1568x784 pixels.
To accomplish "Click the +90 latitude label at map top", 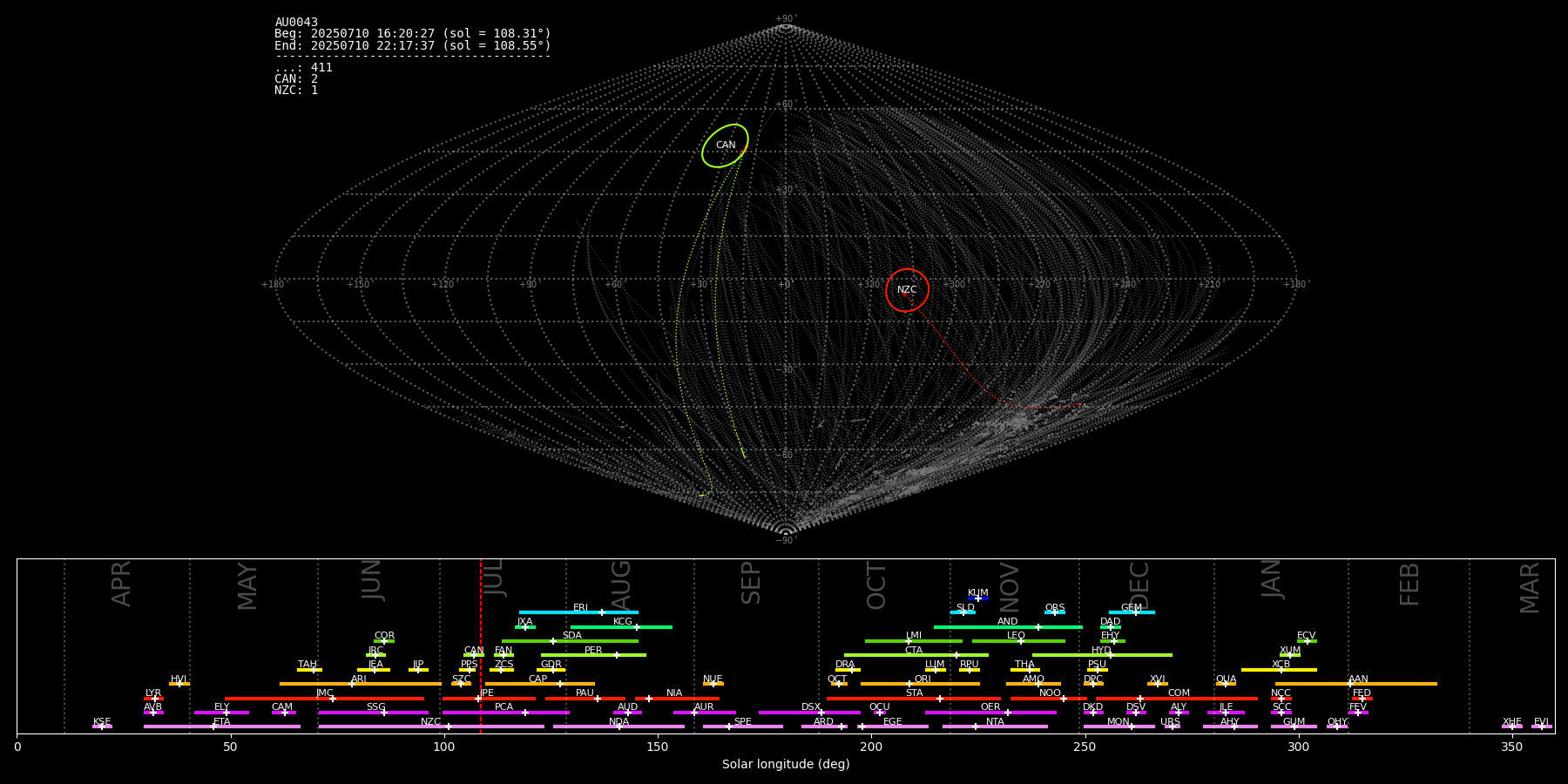I will pos(785,19).
